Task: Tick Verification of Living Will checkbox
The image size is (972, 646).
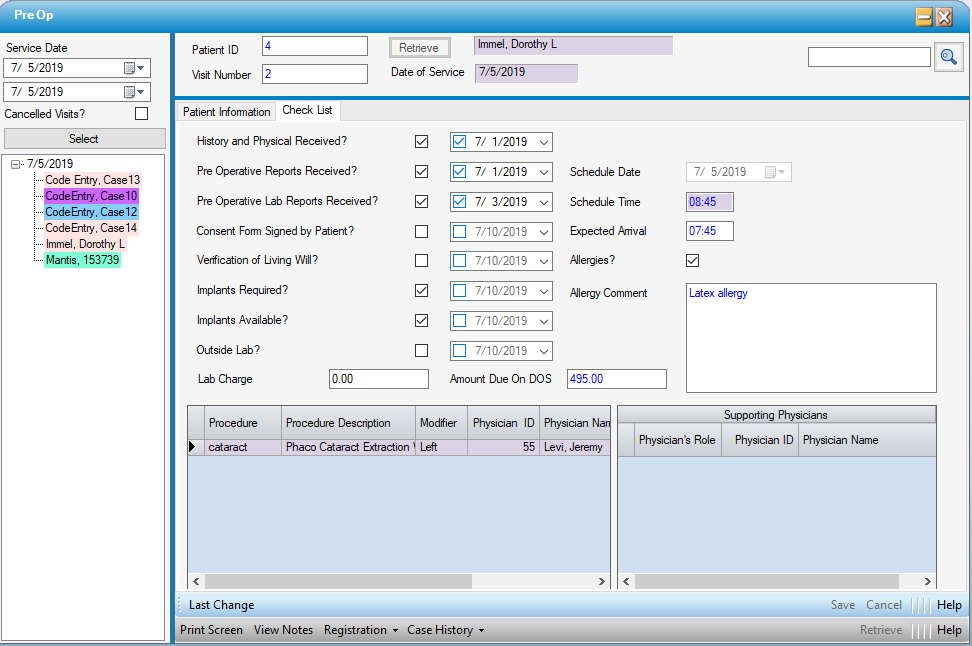Action: 421,261
